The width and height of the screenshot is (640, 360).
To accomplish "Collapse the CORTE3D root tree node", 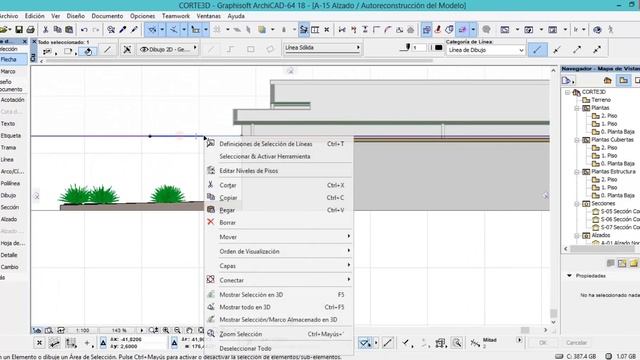I will click(567, 92).
